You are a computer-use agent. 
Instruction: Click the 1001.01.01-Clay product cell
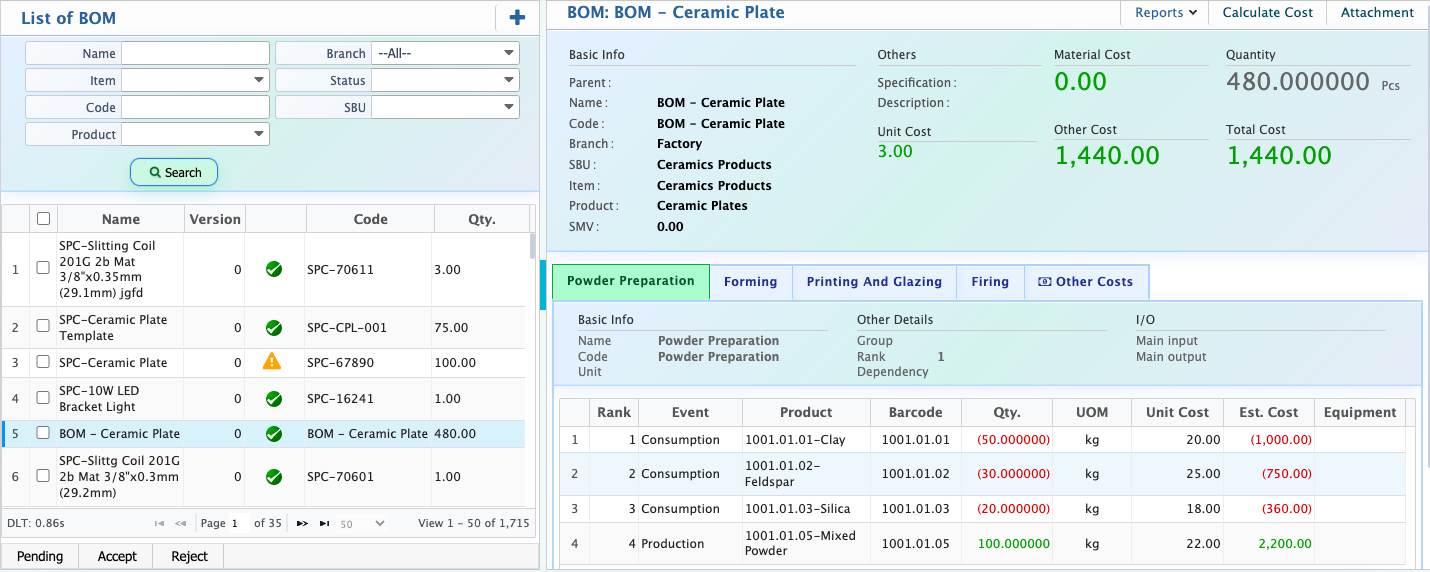click(x=806, y=440)
